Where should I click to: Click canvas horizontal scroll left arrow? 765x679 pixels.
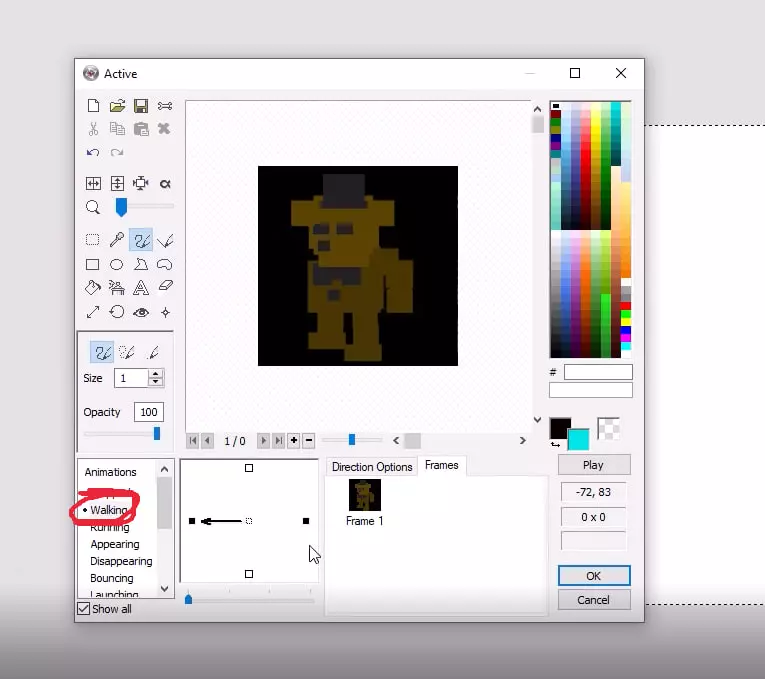[396, 440]
